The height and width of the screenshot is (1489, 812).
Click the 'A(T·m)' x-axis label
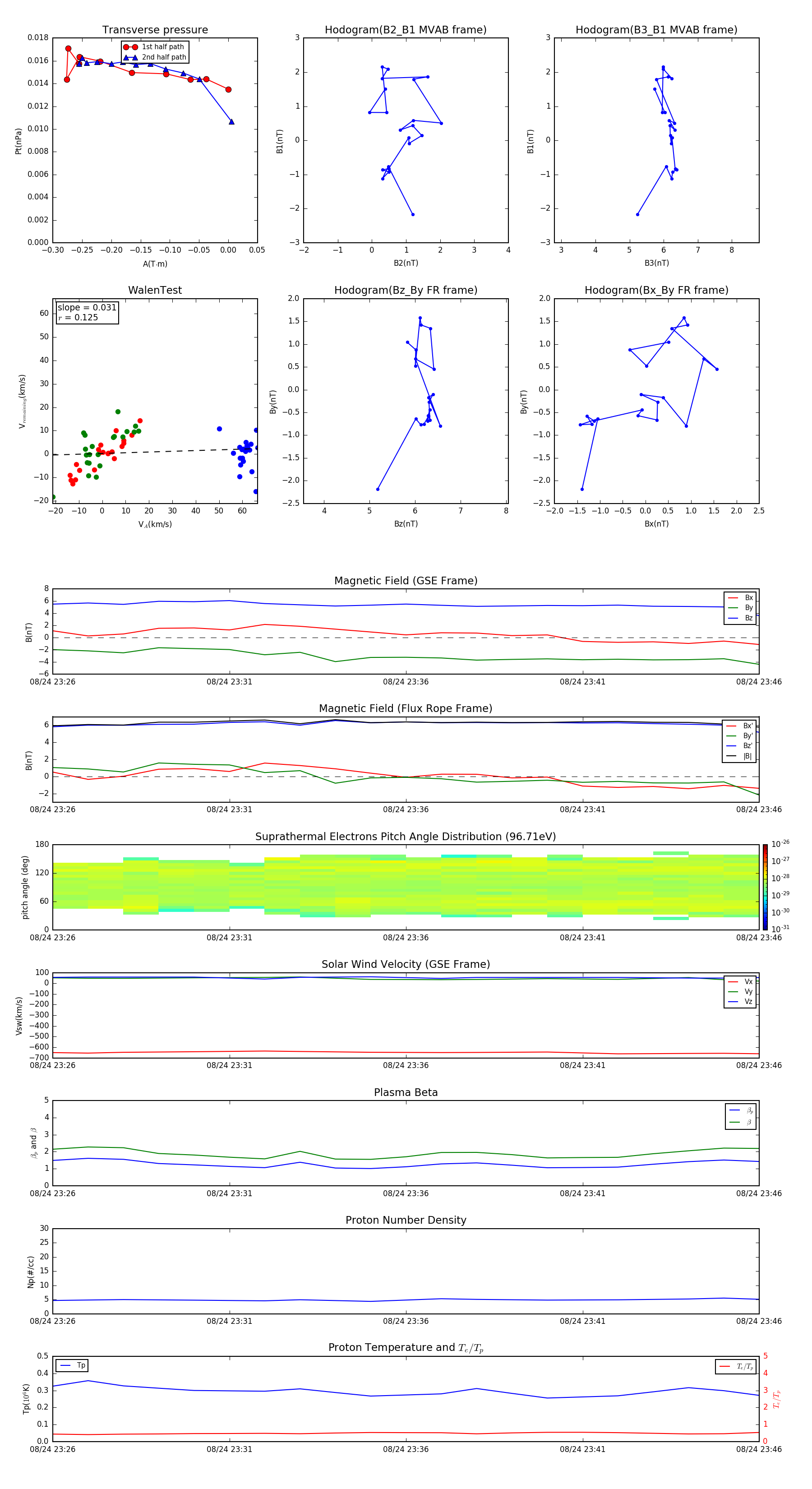155,264
